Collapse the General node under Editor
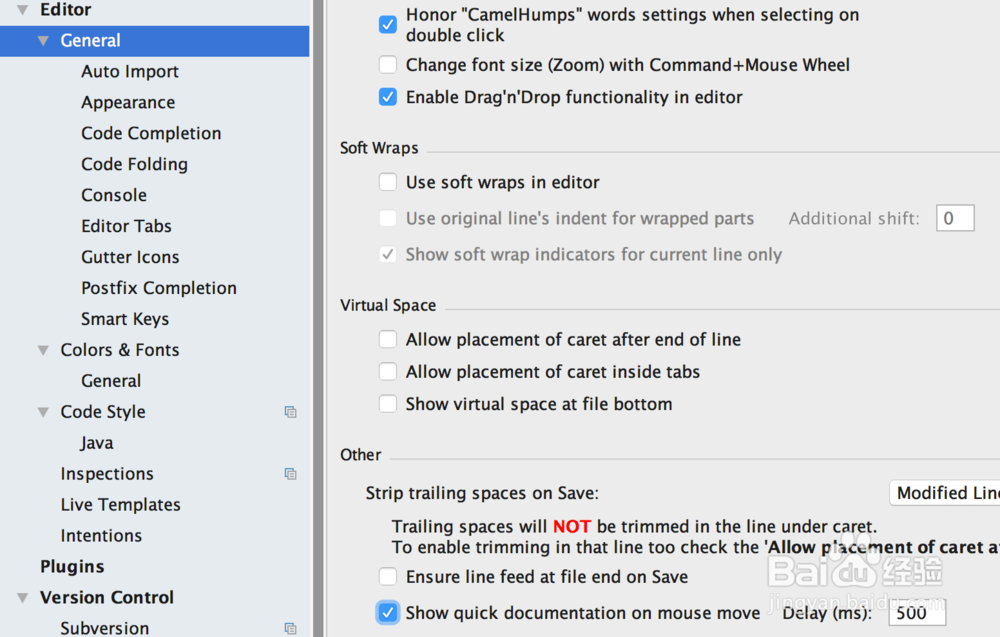This screenshot has height=637, width=1000. (43, 41)
